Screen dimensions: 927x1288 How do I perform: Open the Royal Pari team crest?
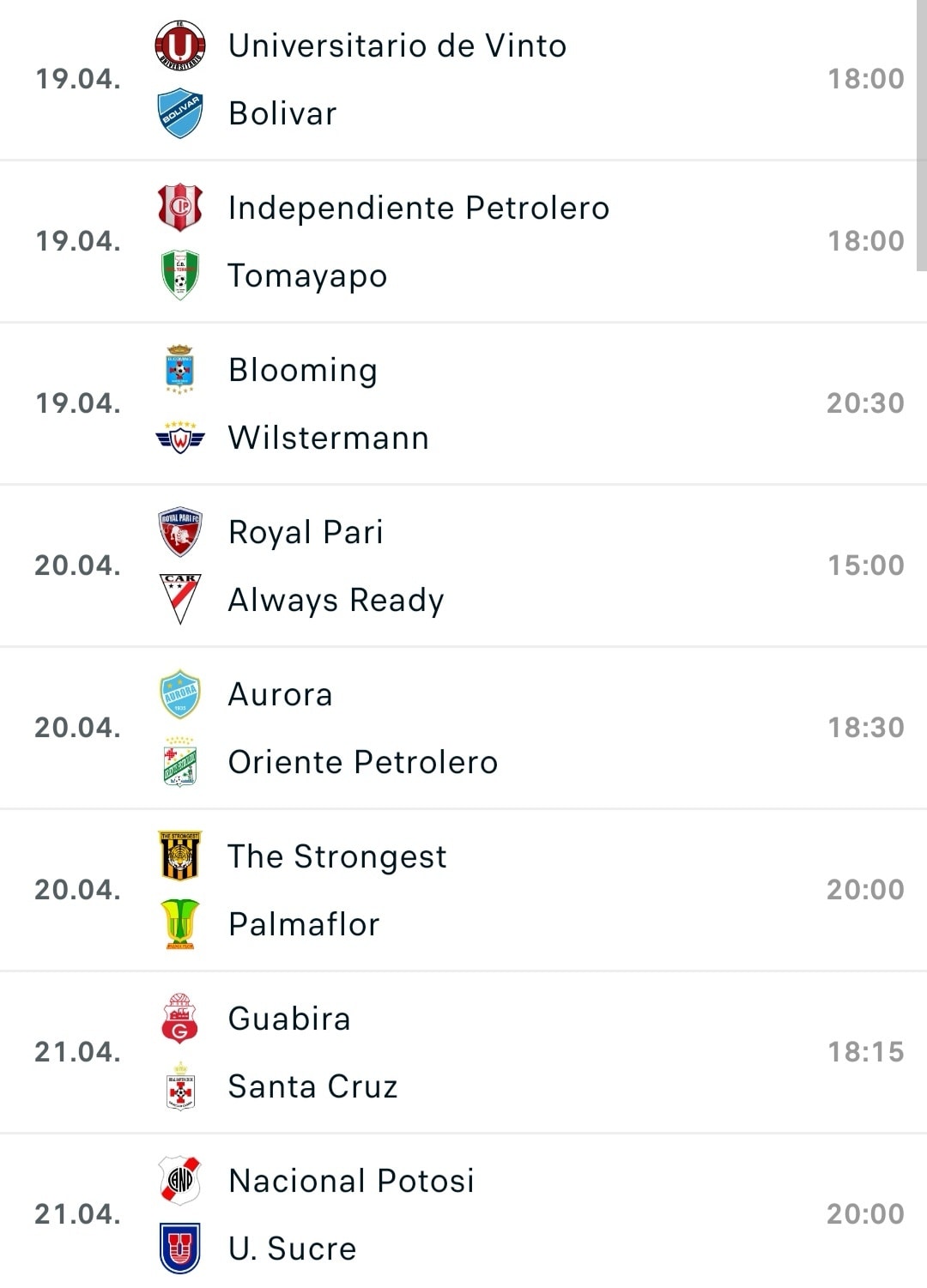pyautogui.click(x=180, y=532)
